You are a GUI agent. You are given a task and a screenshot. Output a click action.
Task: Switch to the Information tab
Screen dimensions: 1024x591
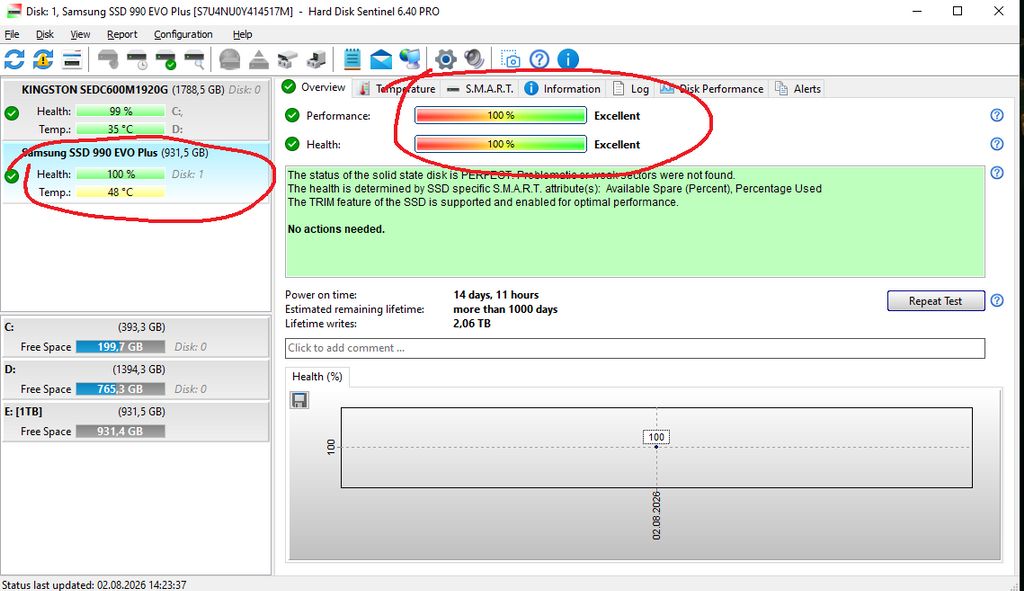(562, 89)
